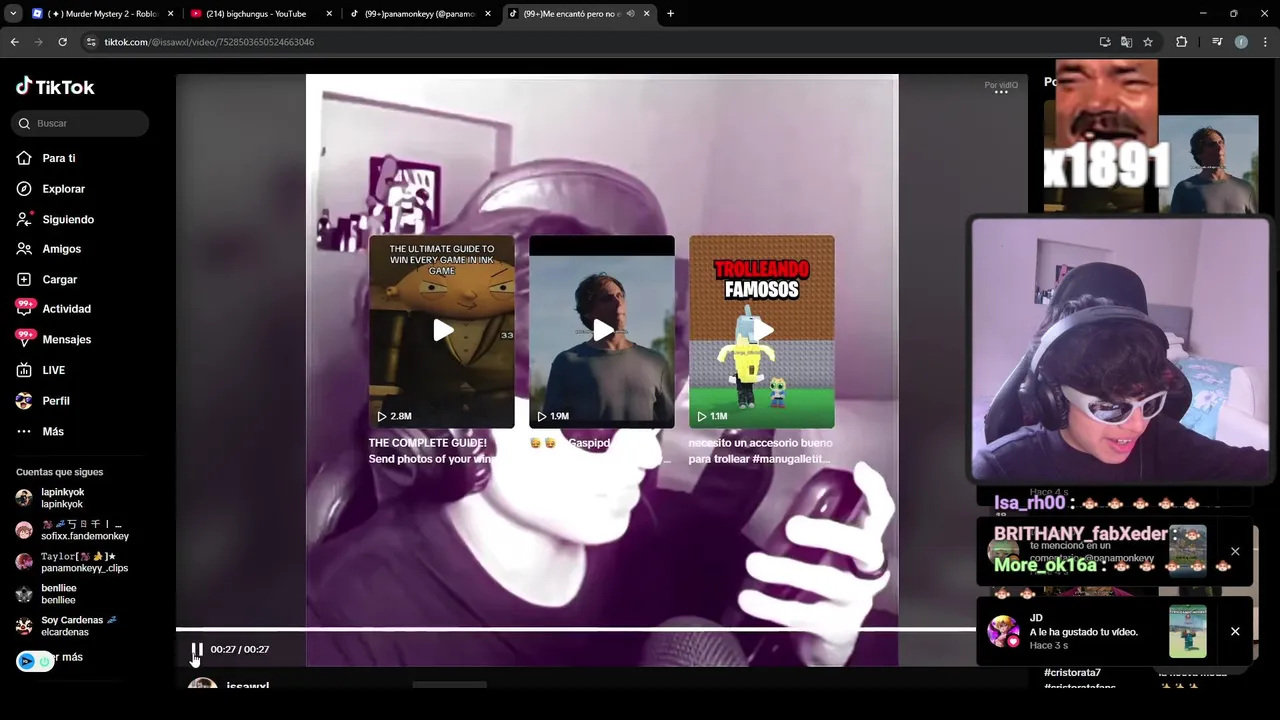Open the Amigos section
The height and width of the screenshot is (720, 1280).
(x=61, y=249)
